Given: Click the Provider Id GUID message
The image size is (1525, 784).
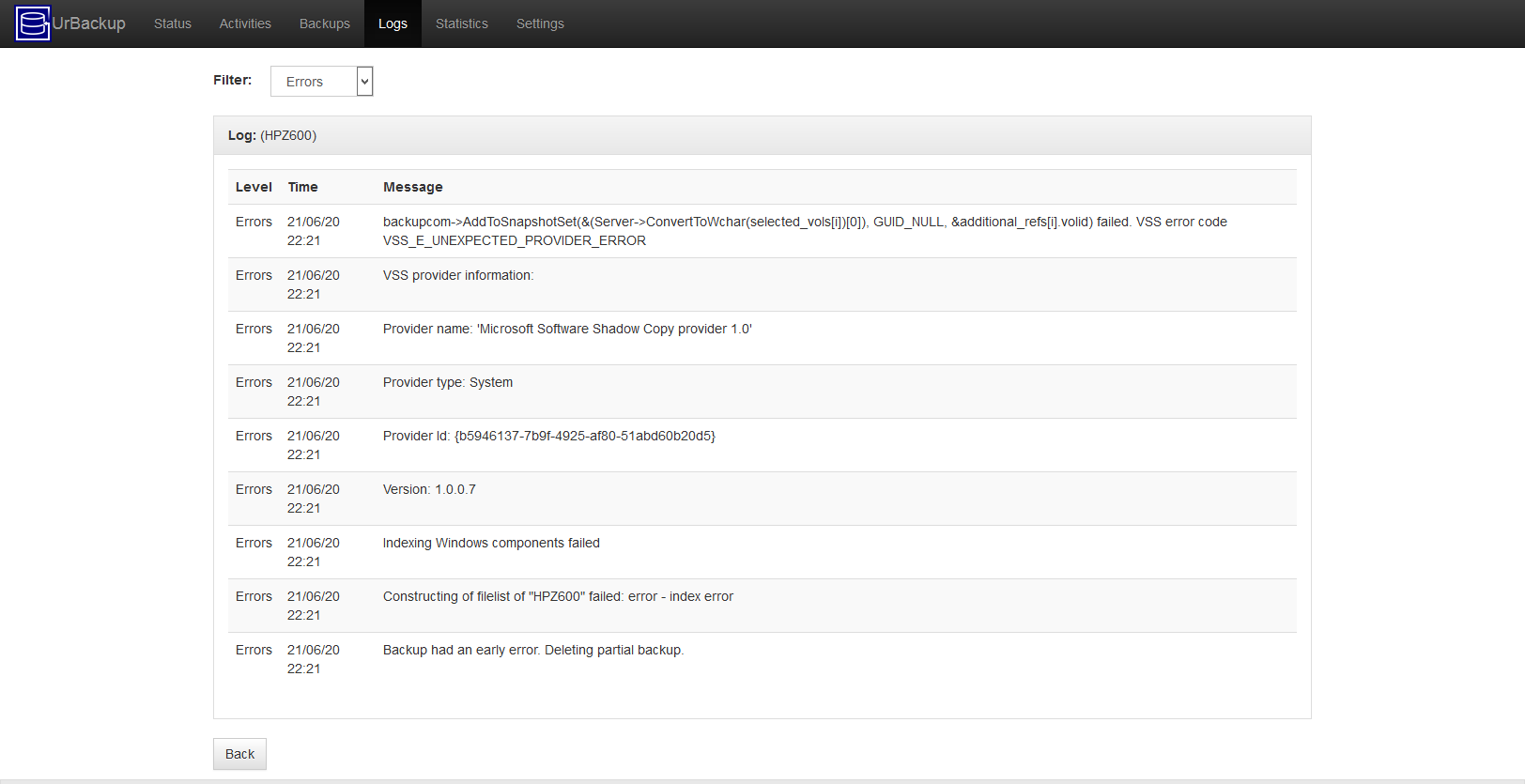Looking at the screenshot, I should pos(549,436).
